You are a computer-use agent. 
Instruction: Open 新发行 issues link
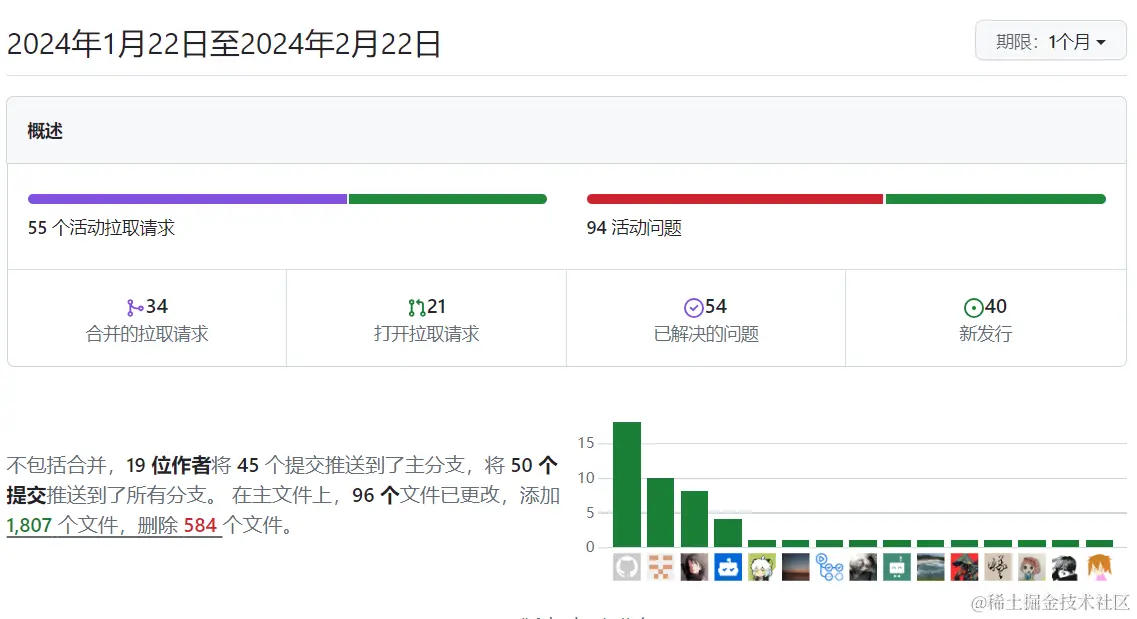[x=985, y=334]
